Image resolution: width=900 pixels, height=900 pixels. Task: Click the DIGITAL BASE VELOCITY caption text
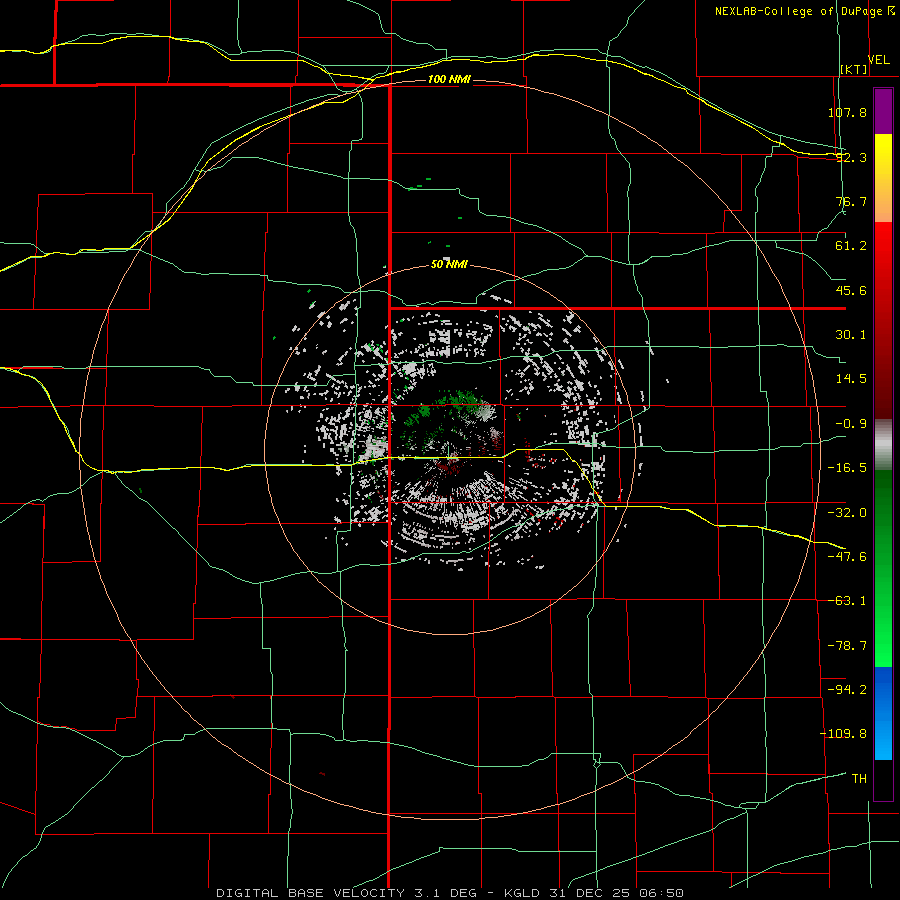point(311,893)
